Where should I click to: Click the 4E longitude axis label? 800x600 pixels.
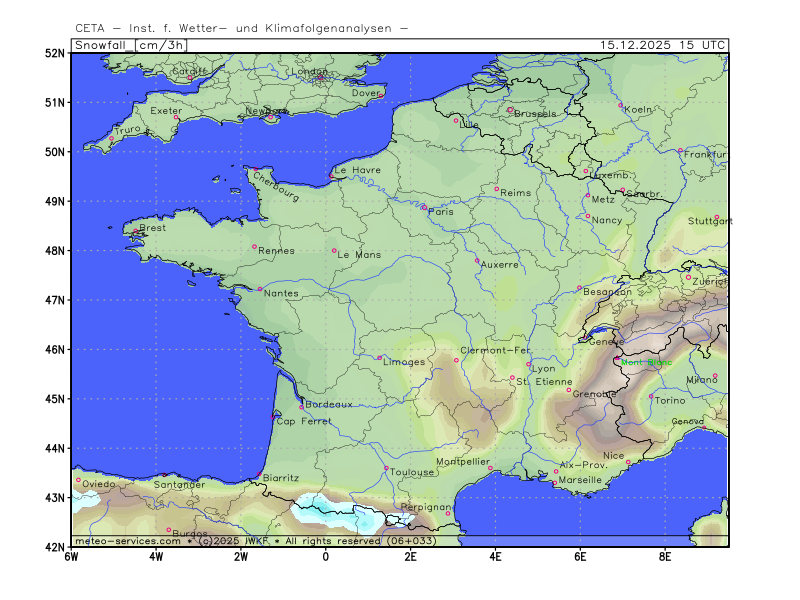tap(495, 556)
